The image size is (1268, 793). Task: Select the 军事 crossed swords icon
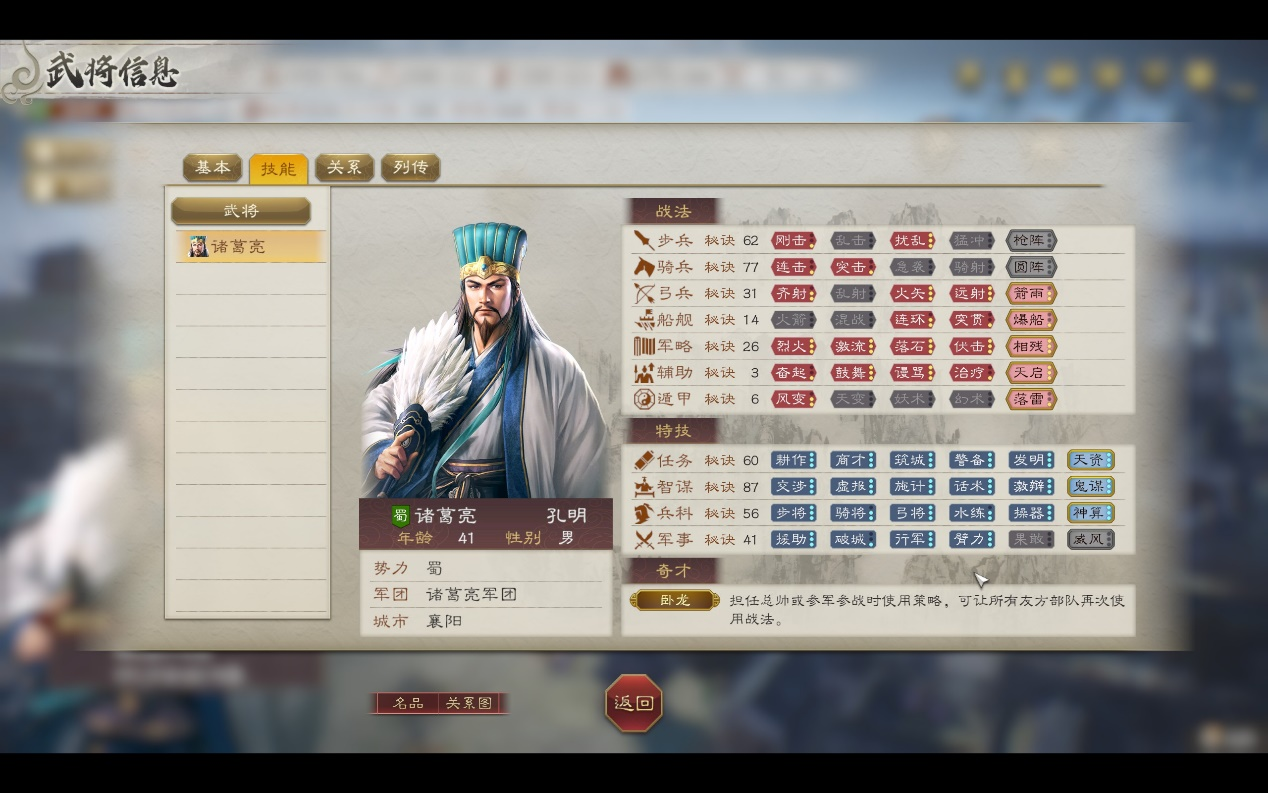[x=643, y=539]
